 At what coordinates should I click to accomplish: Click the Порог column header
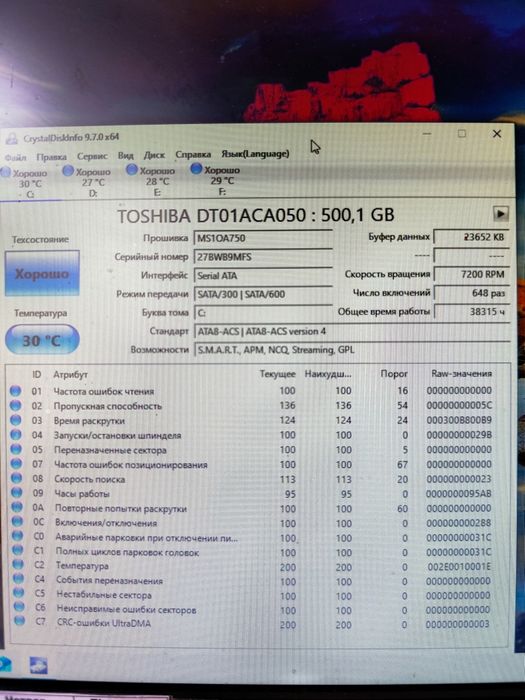coord(394,374)
